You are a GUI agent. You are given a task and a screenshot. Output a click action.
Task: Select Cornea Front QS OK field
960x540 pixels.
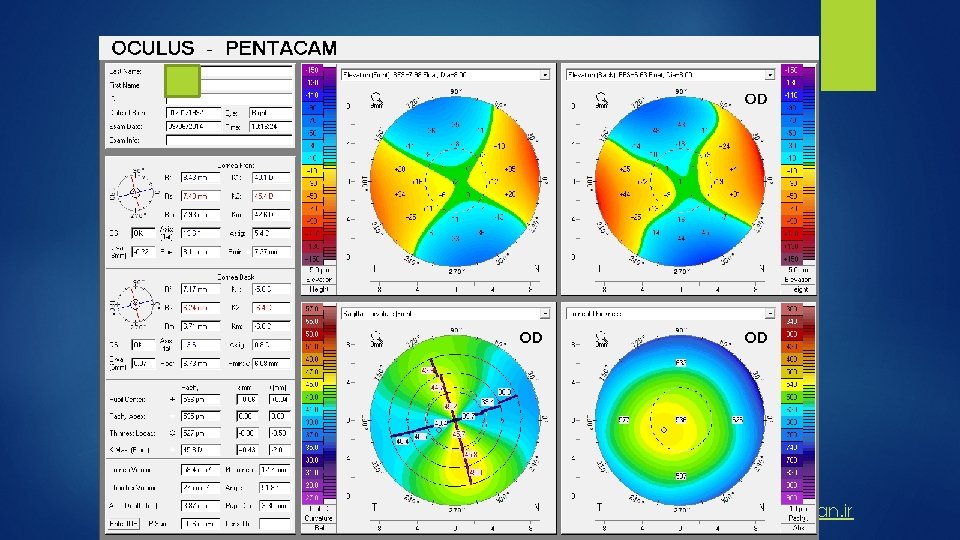[143, 233]
